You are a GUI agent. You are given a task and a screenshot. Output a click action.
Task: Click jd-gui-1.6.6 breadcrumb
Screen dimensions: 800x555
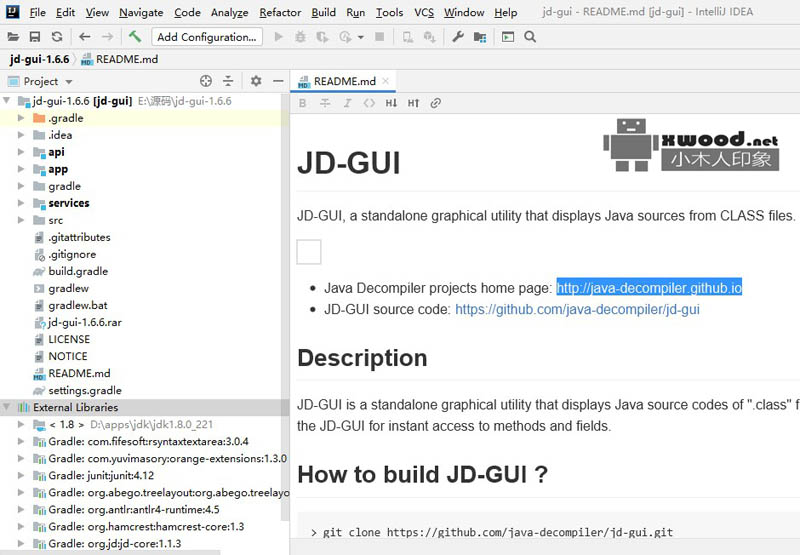coord(39,59)
